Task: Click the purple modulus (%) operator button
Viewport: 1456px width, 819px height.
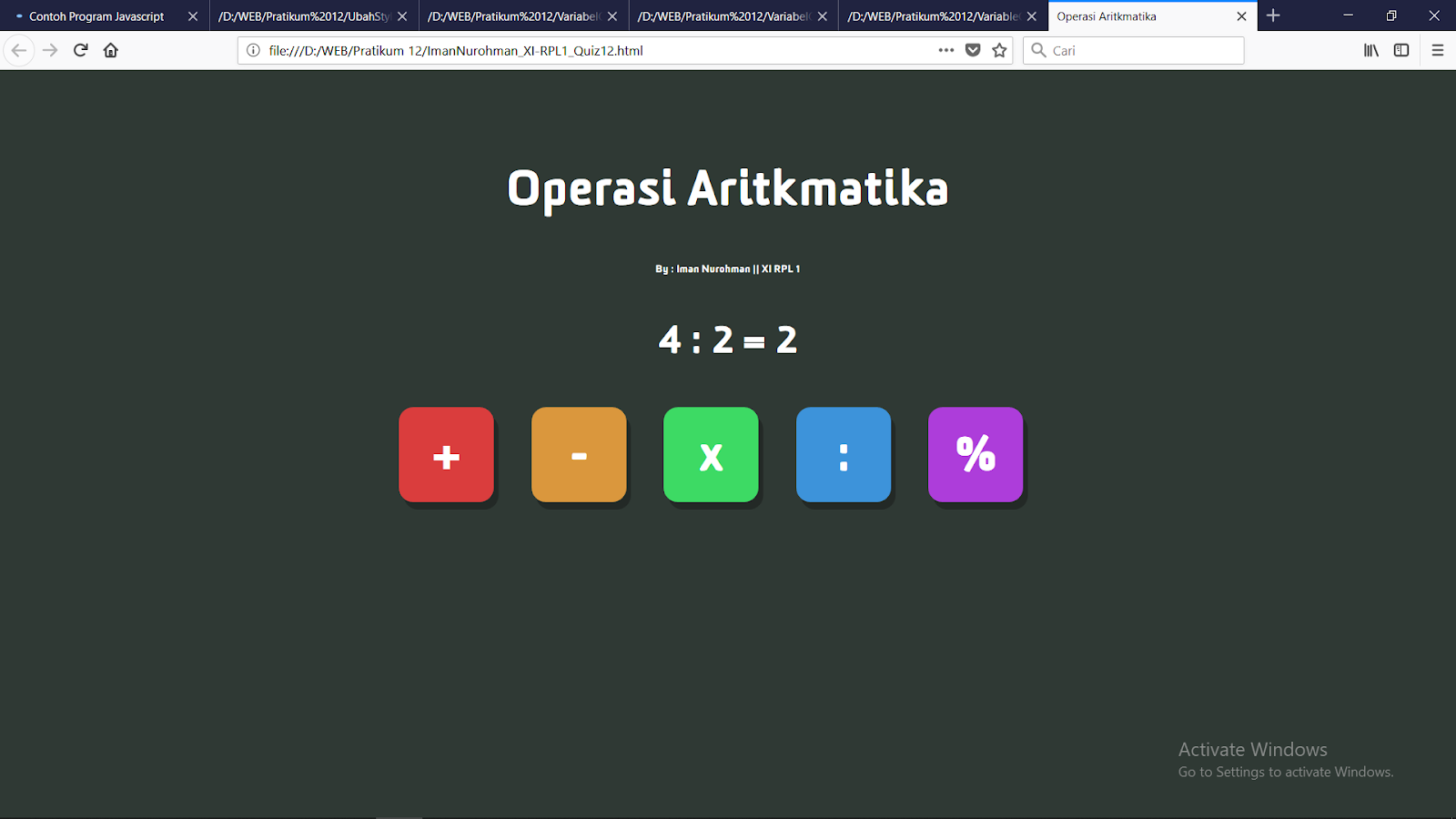Action: 976,455
